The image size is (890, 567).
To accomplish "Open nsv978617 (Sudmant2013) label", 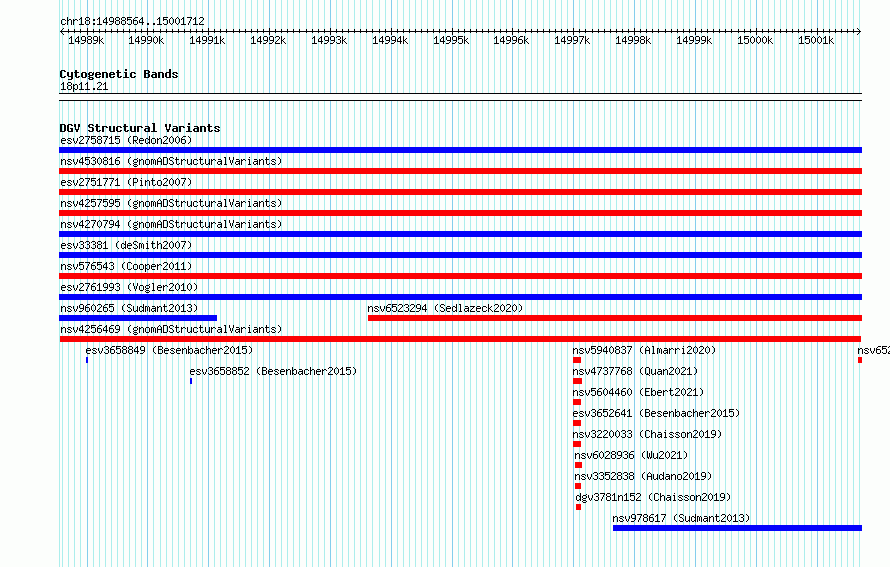I will [681, 518].
